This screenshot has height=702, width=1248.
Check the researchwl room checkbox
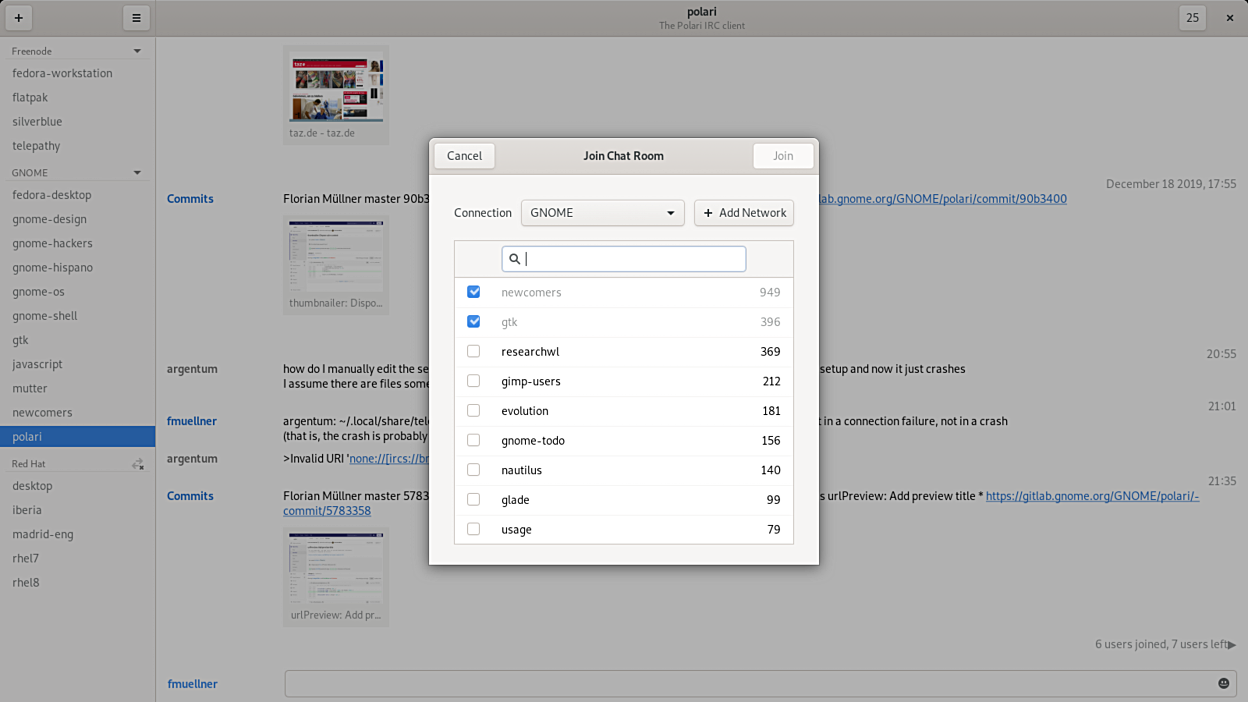click(x=474, y=351)
